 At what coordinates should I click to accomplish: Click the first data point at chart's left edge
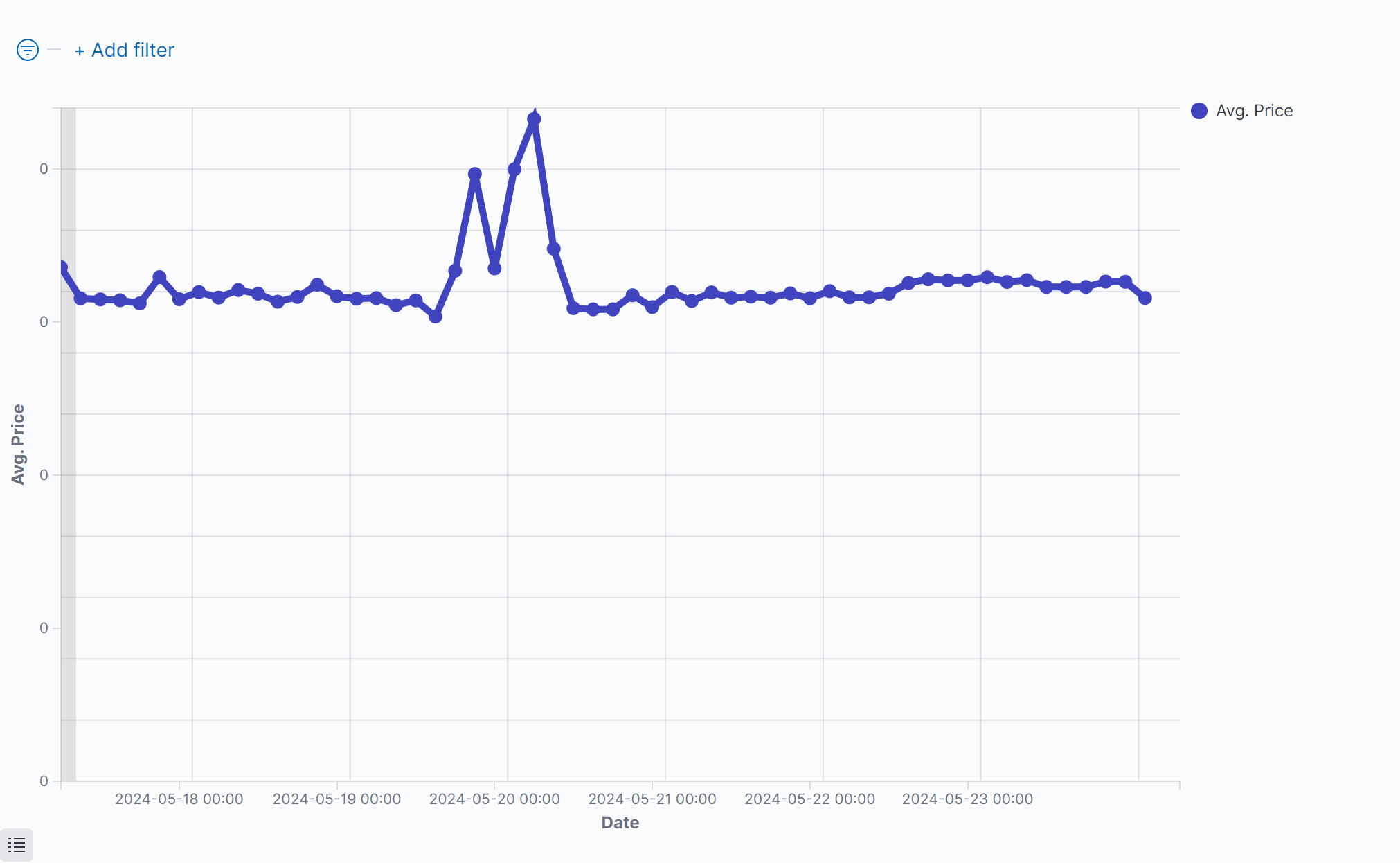pos(62,267)
